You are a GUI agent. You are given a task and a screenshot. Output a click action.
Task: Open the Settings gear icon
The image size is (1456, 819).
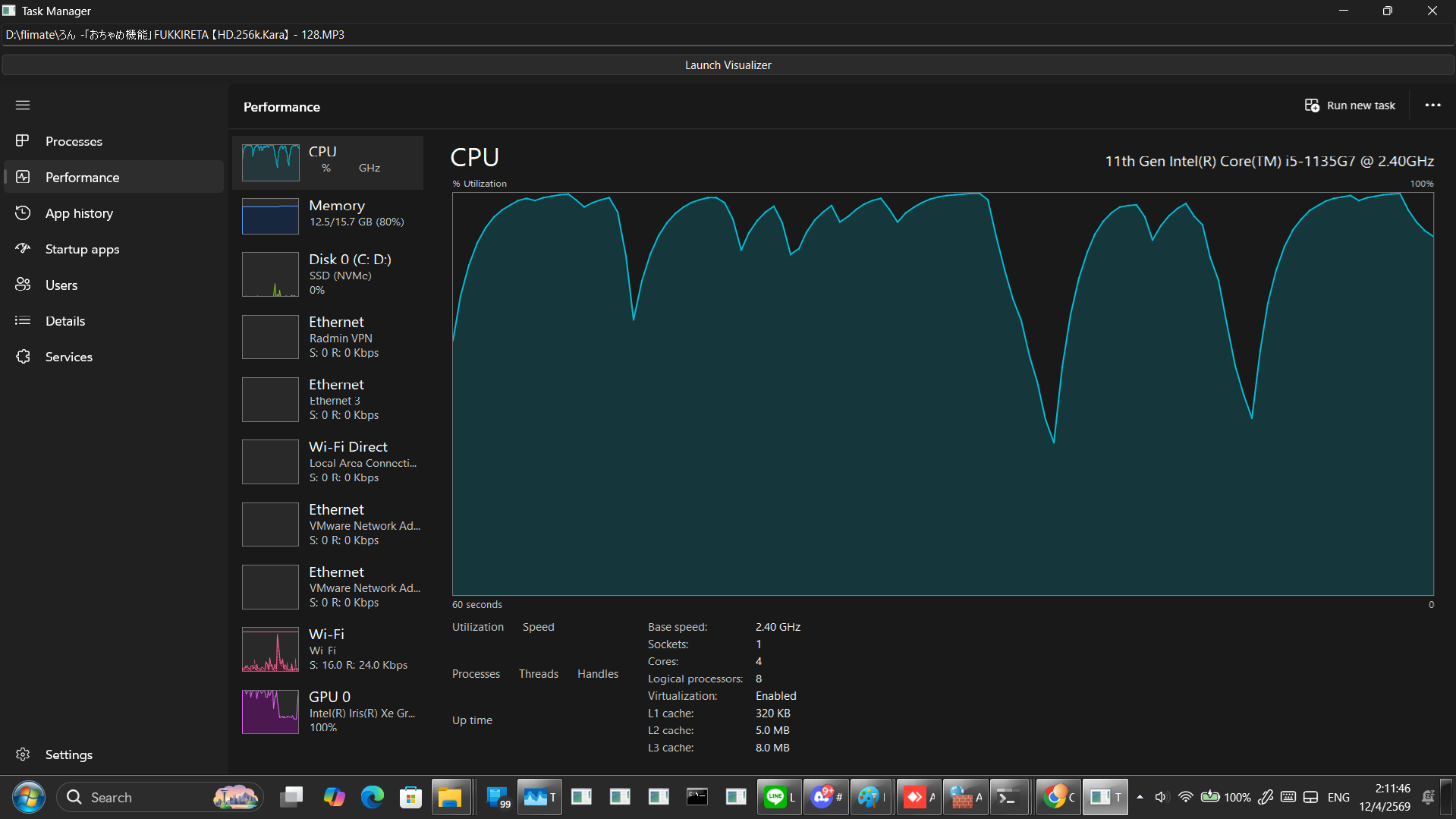click(x=23, y=754)
